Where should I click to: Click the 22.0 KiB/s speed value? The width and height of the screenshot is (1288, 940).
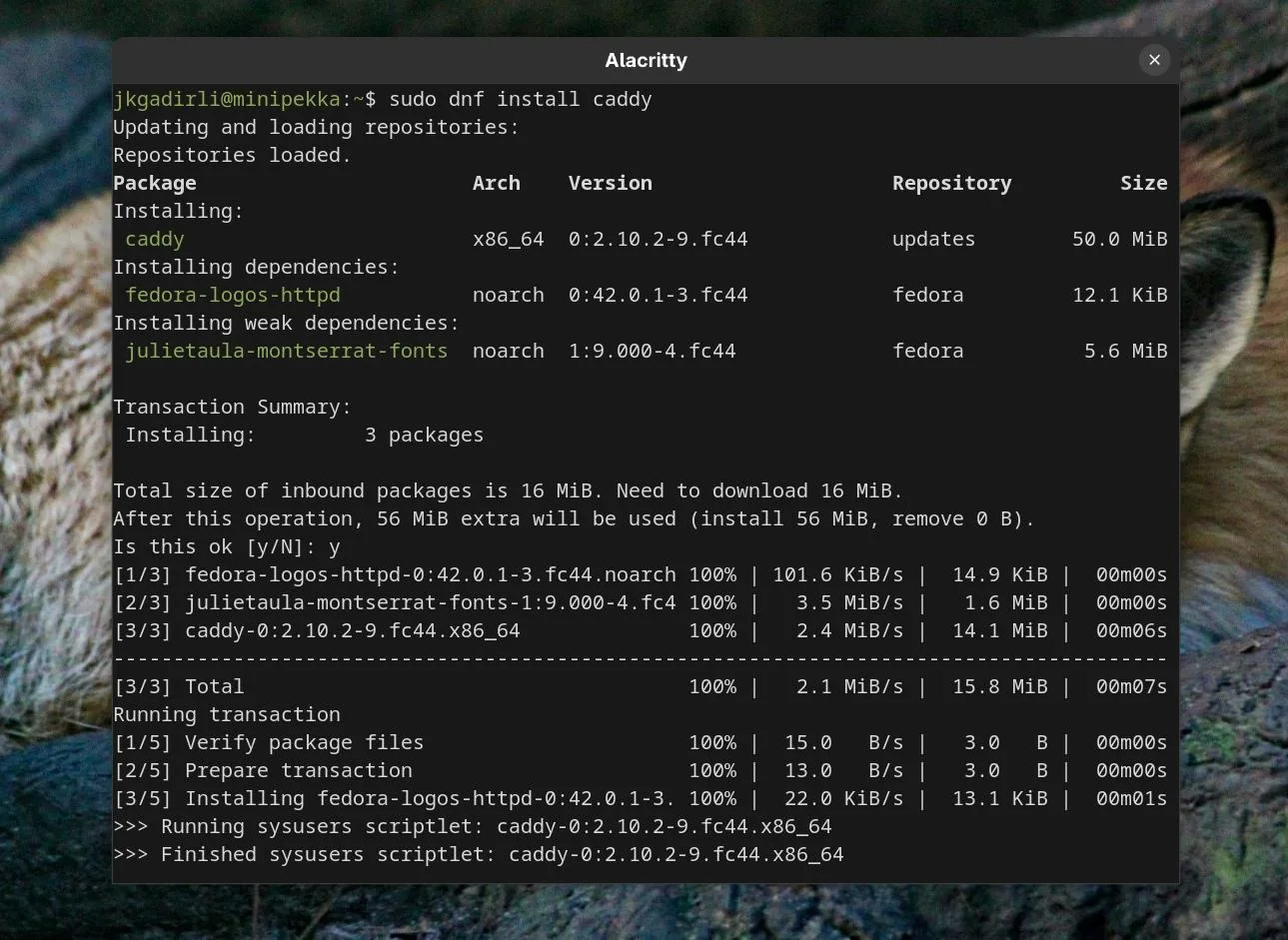[844, 798]
